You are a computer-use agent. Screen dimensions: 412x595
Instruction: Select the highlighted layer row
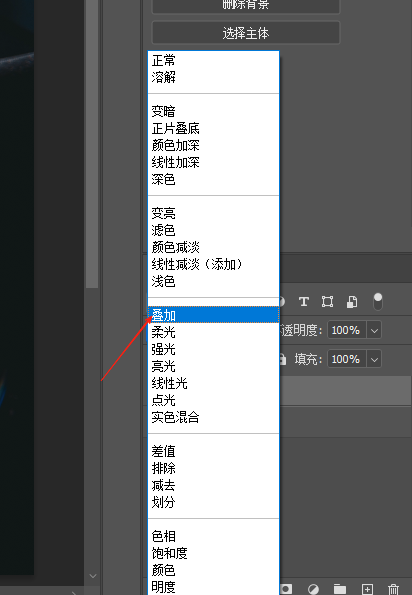click(x=346, y=391)
